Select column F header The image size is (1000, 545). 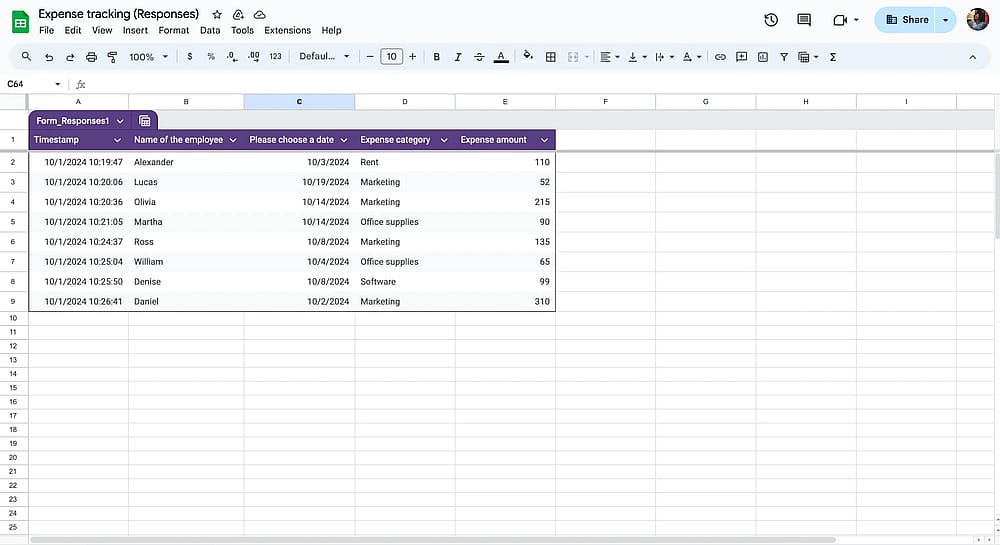coord(605,101)
